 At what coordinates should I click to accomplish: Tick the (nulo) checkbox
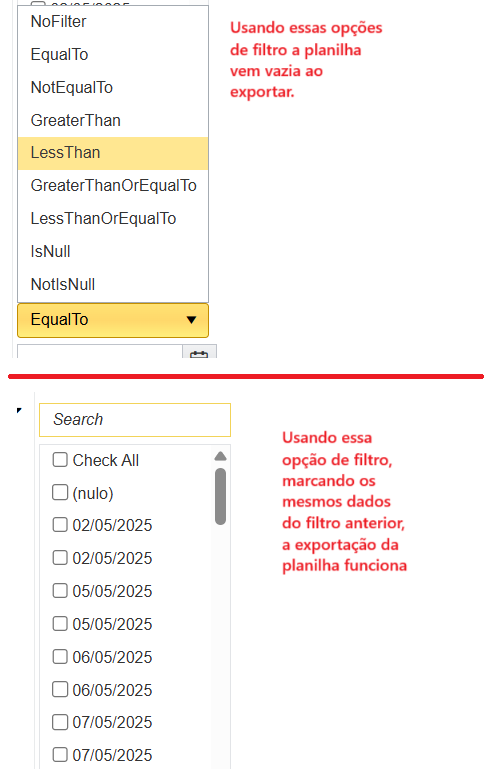coord(60,492)
